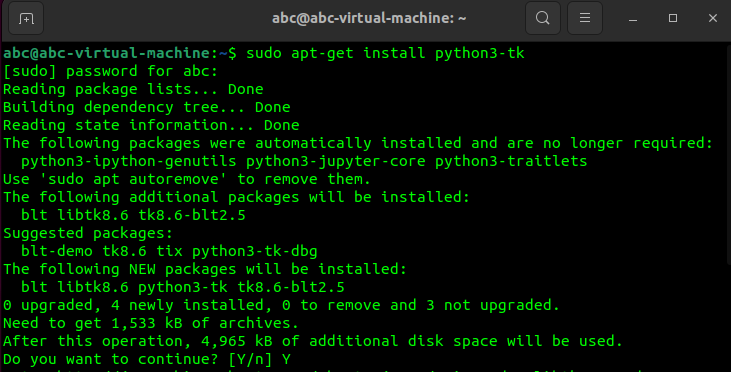Image resolution: width=731 pixels, height=372 pixels.
Task: Click the terminal vertical scrollbar
Action: point(728,152)
